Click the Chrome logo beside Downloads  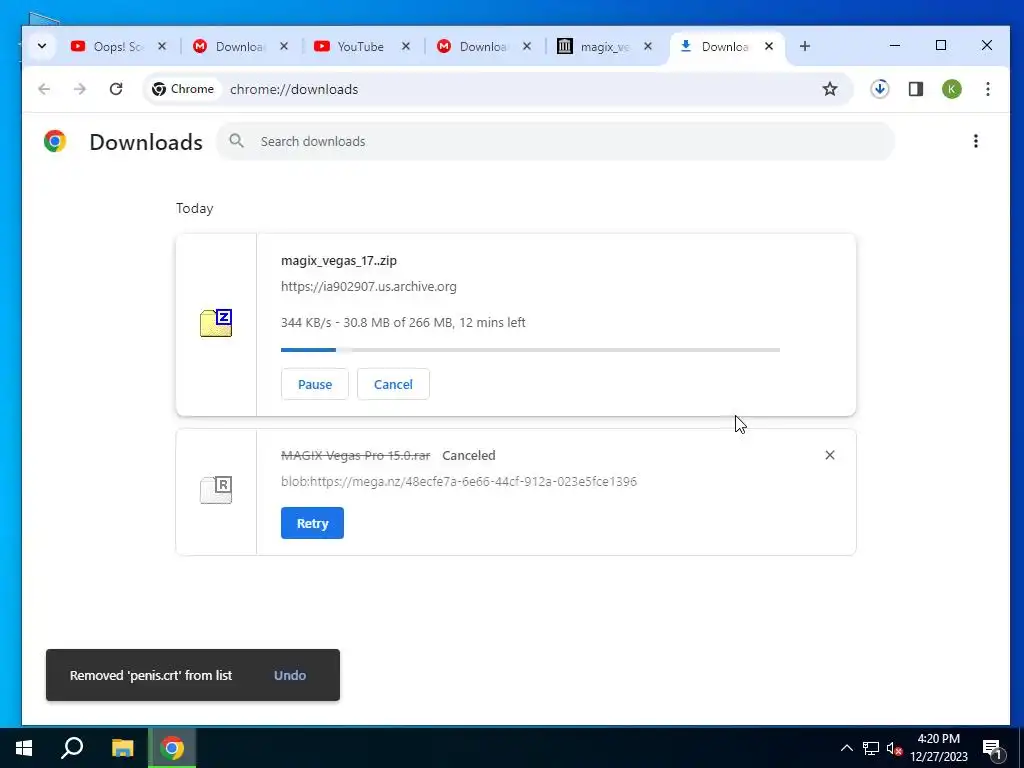pos(56,141)
